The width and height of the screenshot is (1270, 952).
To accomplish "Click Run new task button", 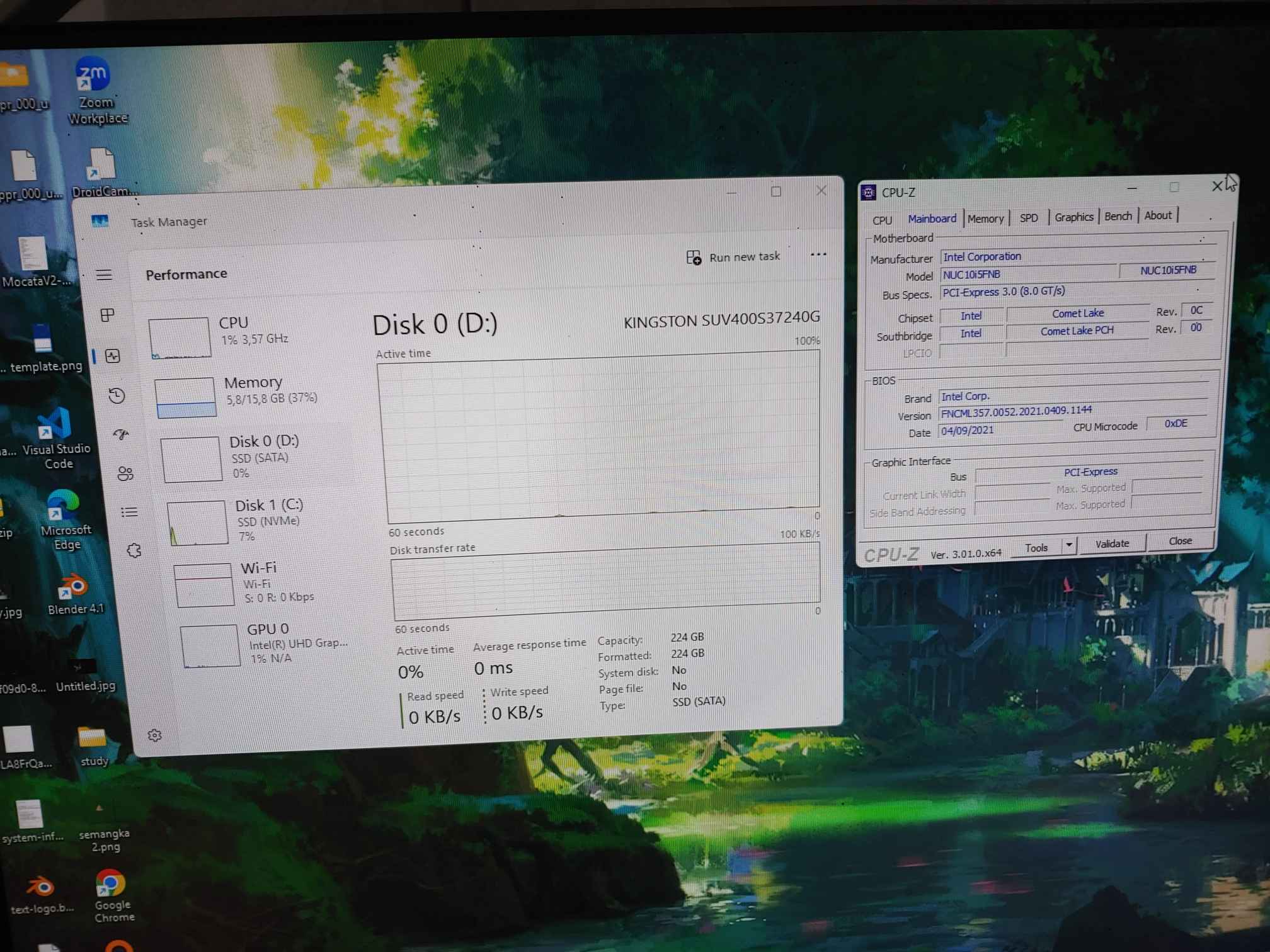I will click(733, 257).
